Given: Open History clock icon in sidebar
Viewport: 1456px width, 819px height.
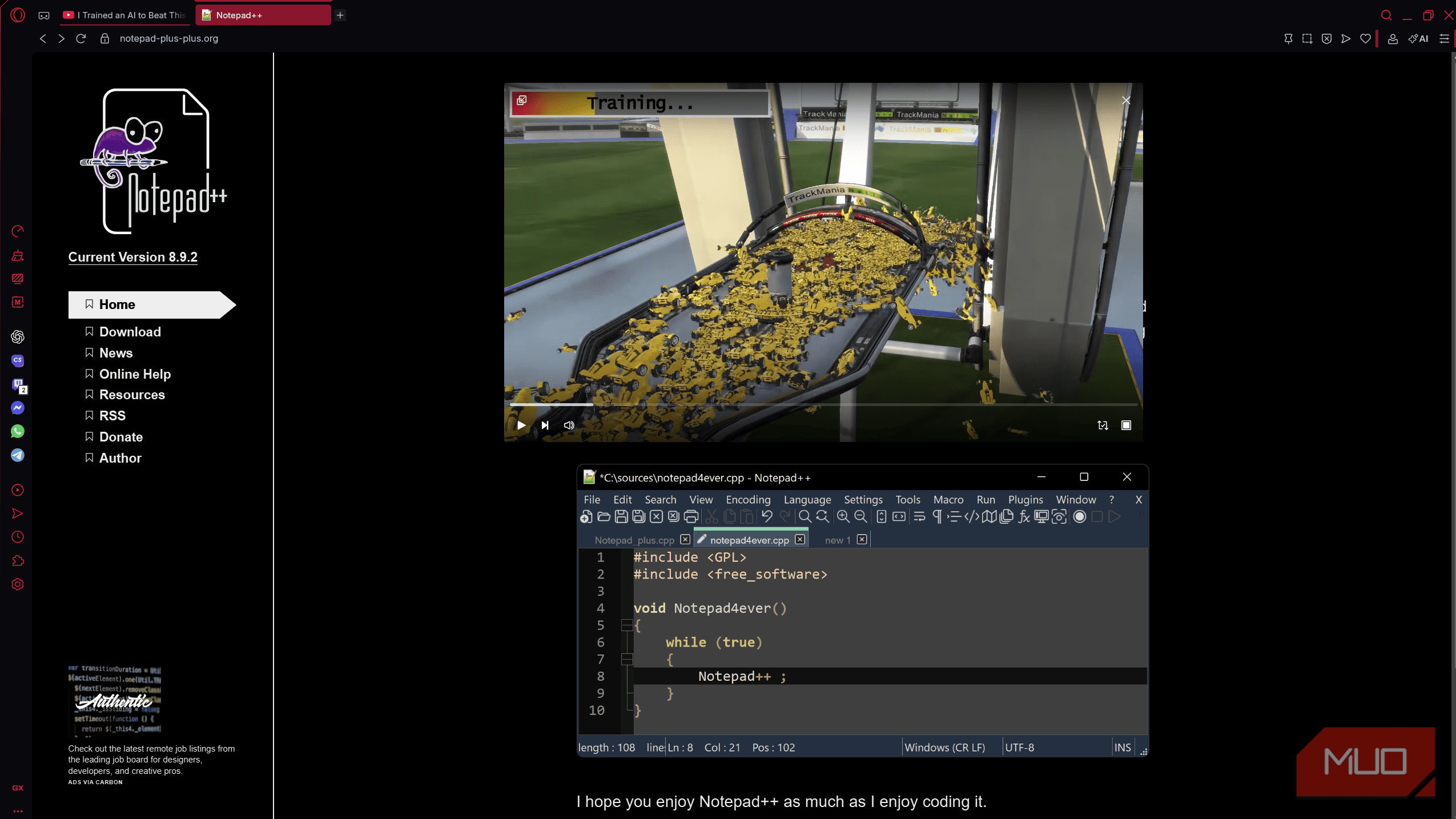Looking at the screenshot, I should pyautogui.click(x=18, y=537).
